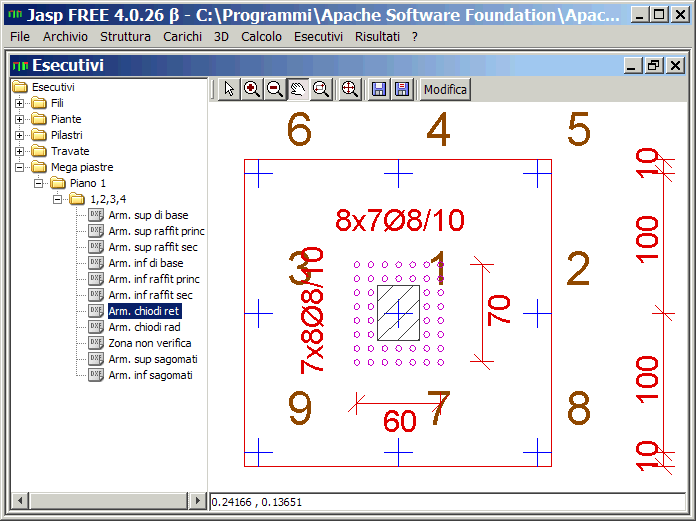Click the first save floppy disk icon
696x521 pixels.
pyautogui.click(x=379, y=90)
